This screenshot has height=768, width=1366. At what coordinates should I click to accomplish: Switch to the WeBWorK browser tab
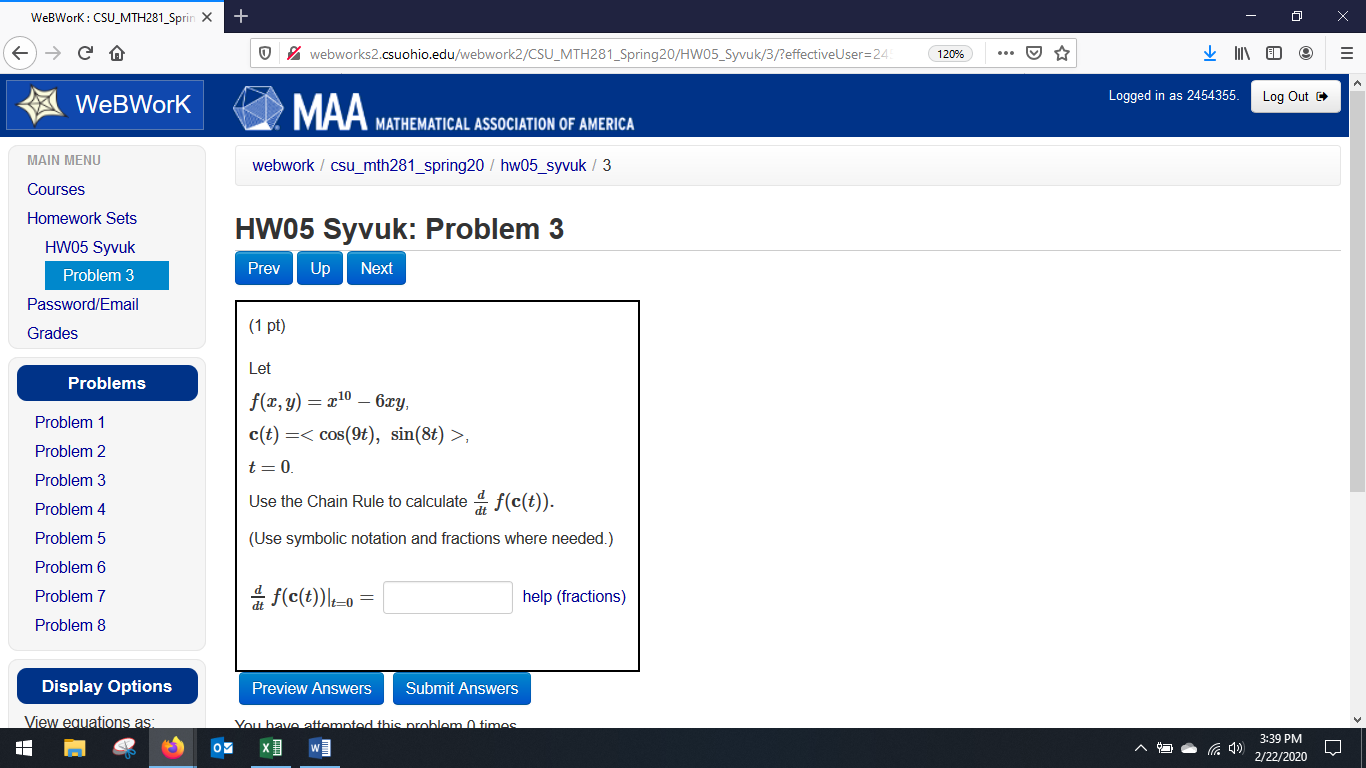[110, 16]
